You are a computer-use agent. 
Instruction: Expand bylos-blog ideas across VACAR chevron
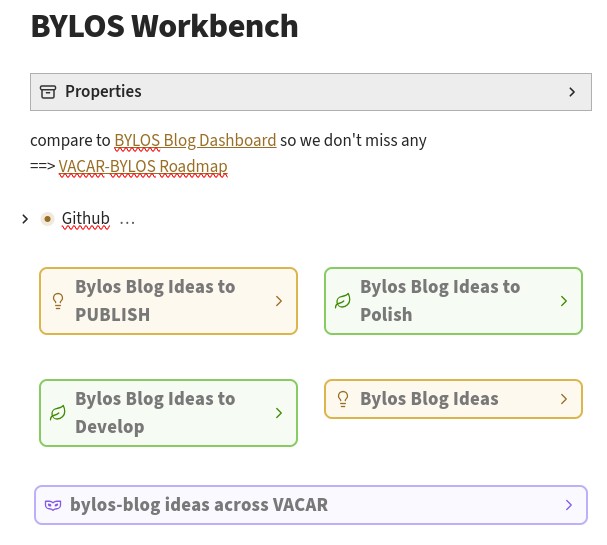pos(569,505)
